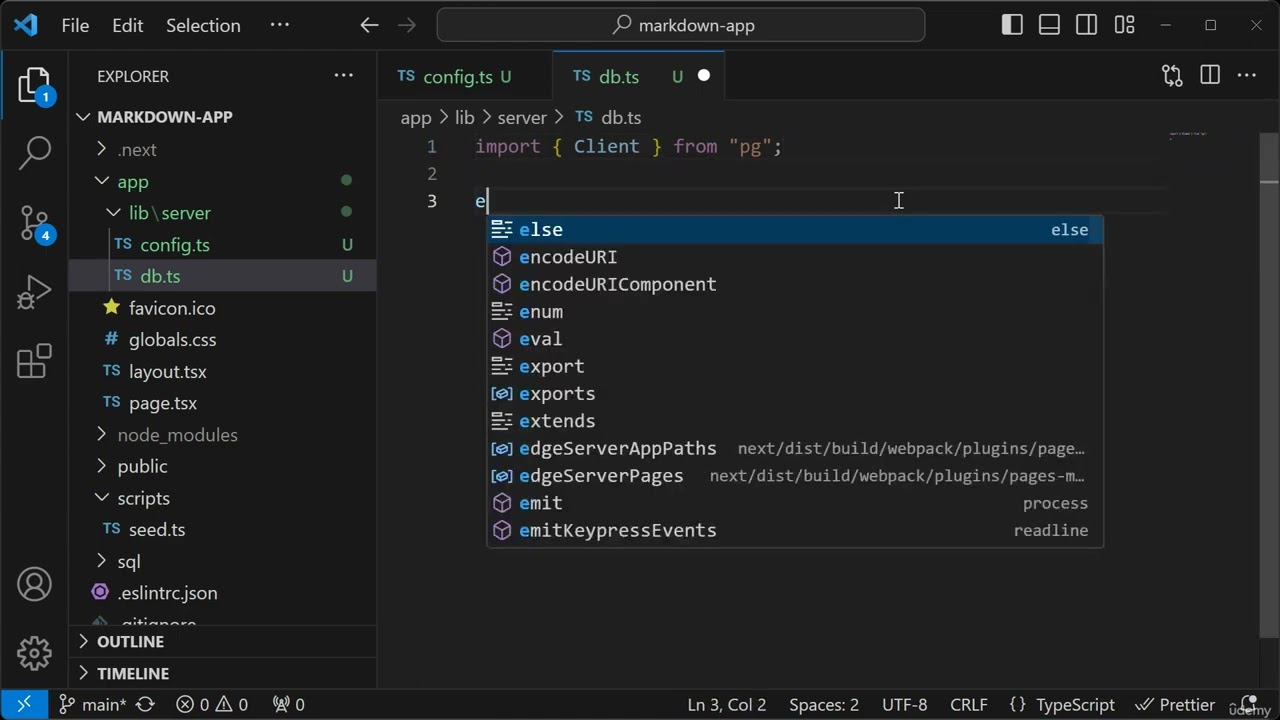Viewport: 1280px width, 720px height.
Task: Open the File menu
Action: tap(75, 26)
